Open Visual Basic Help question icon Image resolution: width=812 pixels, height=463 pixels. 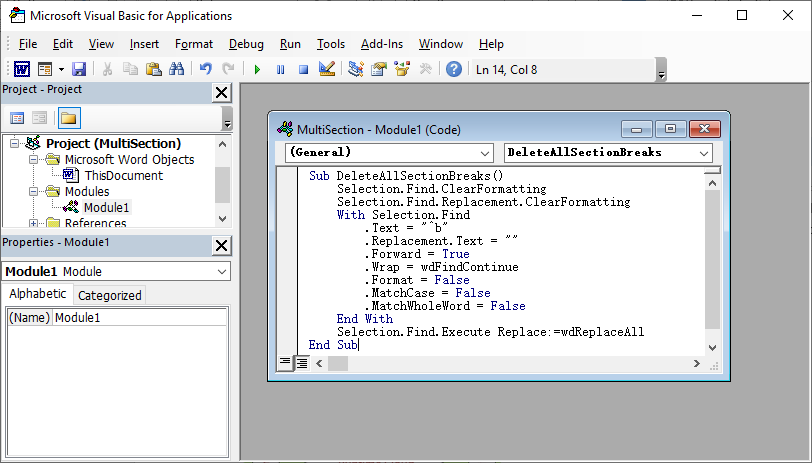pyautogui.click(x=454, y=69)
